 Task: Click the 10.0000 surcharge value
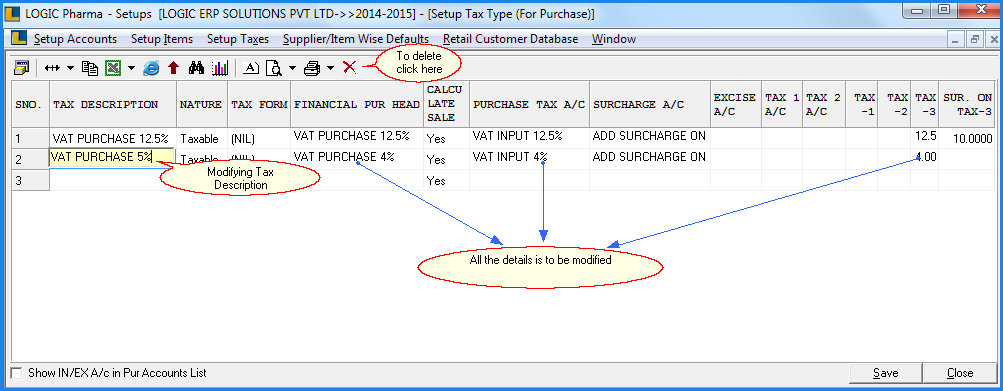(968, 138)
